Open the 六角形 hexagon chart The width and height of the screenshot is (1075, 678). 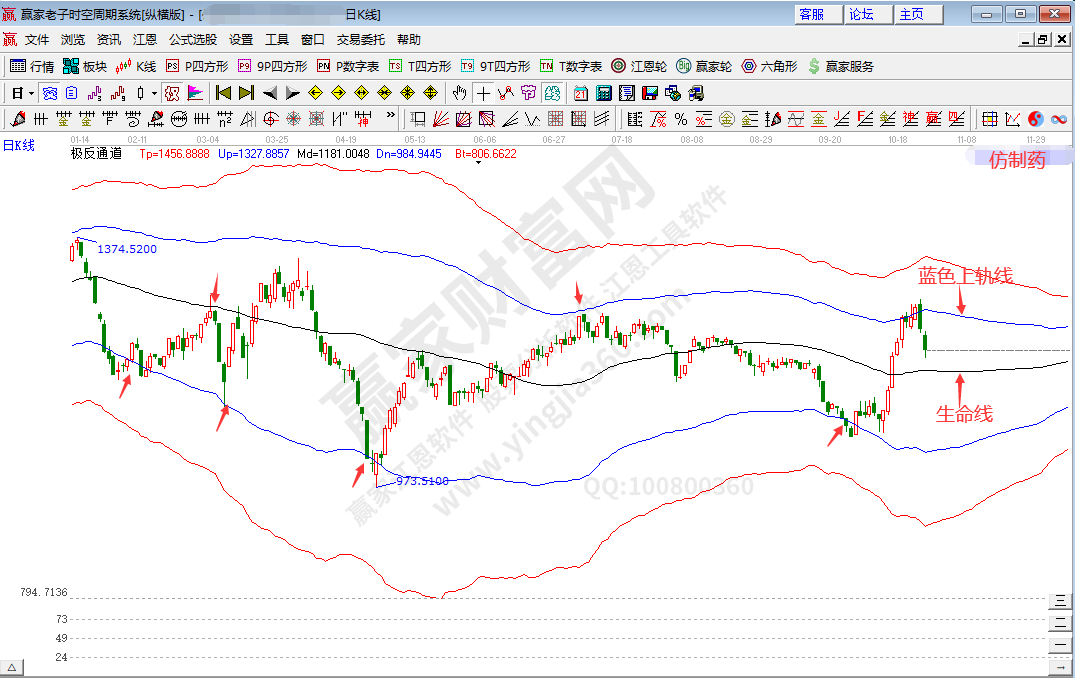tap(769, 66)
